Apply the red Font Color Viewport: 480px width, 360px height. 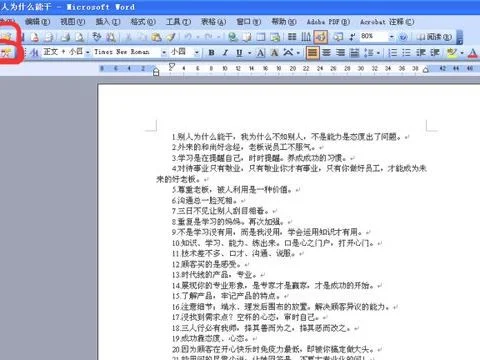(x=473, y=52)
